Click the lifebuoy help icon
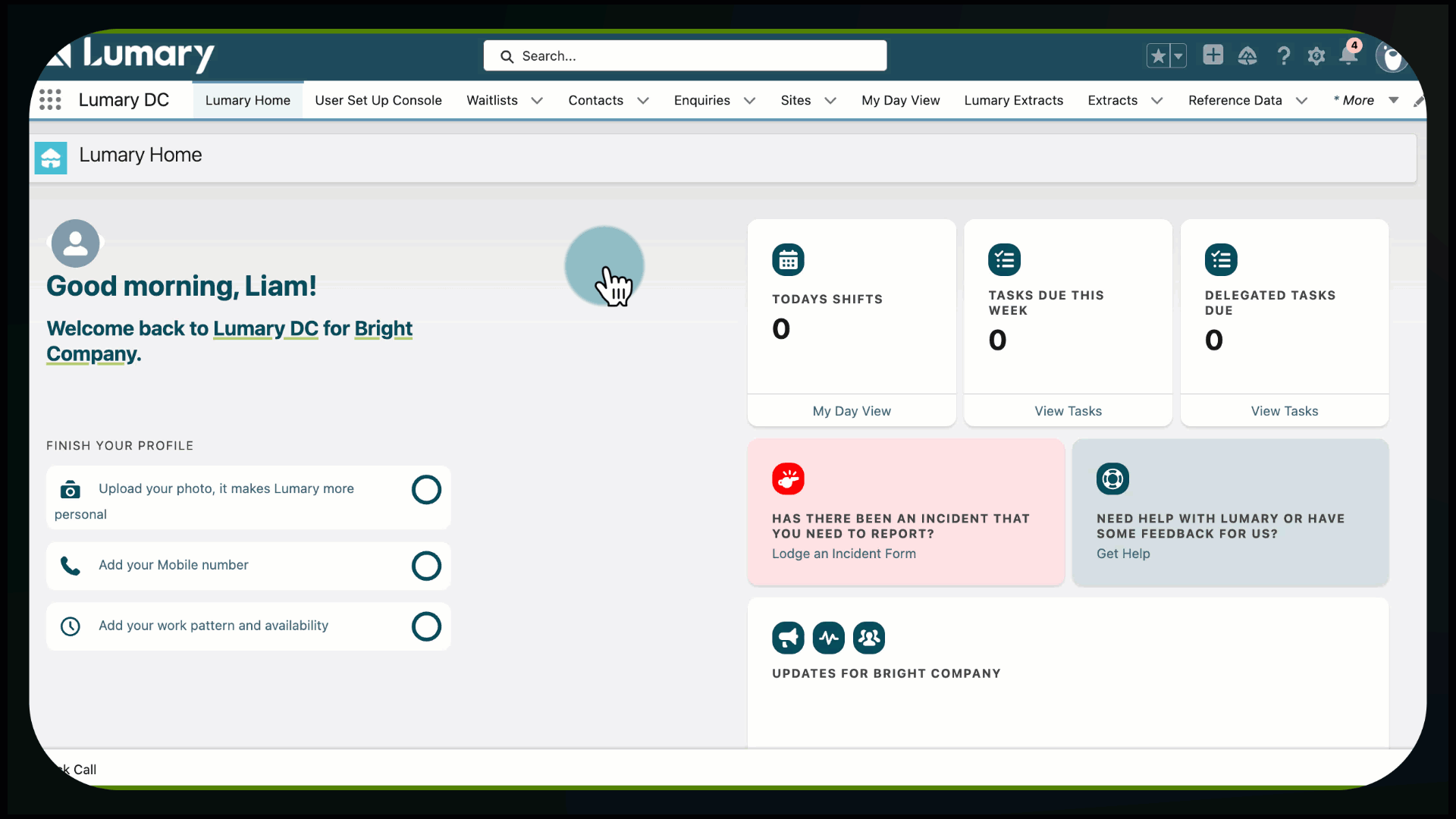 (x=1112, y=479)
